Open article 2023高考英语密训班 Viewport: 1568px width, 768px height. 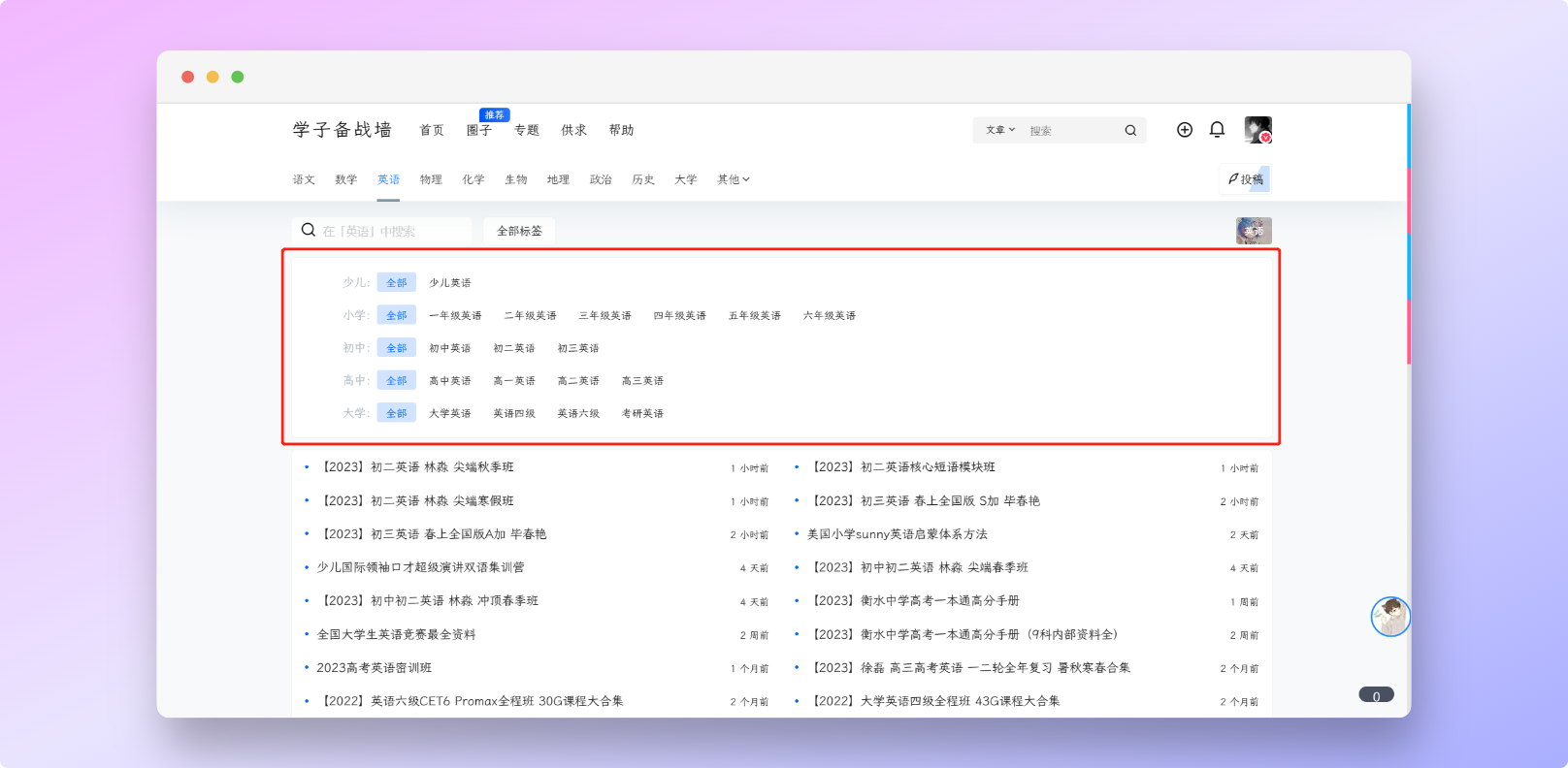375,668
